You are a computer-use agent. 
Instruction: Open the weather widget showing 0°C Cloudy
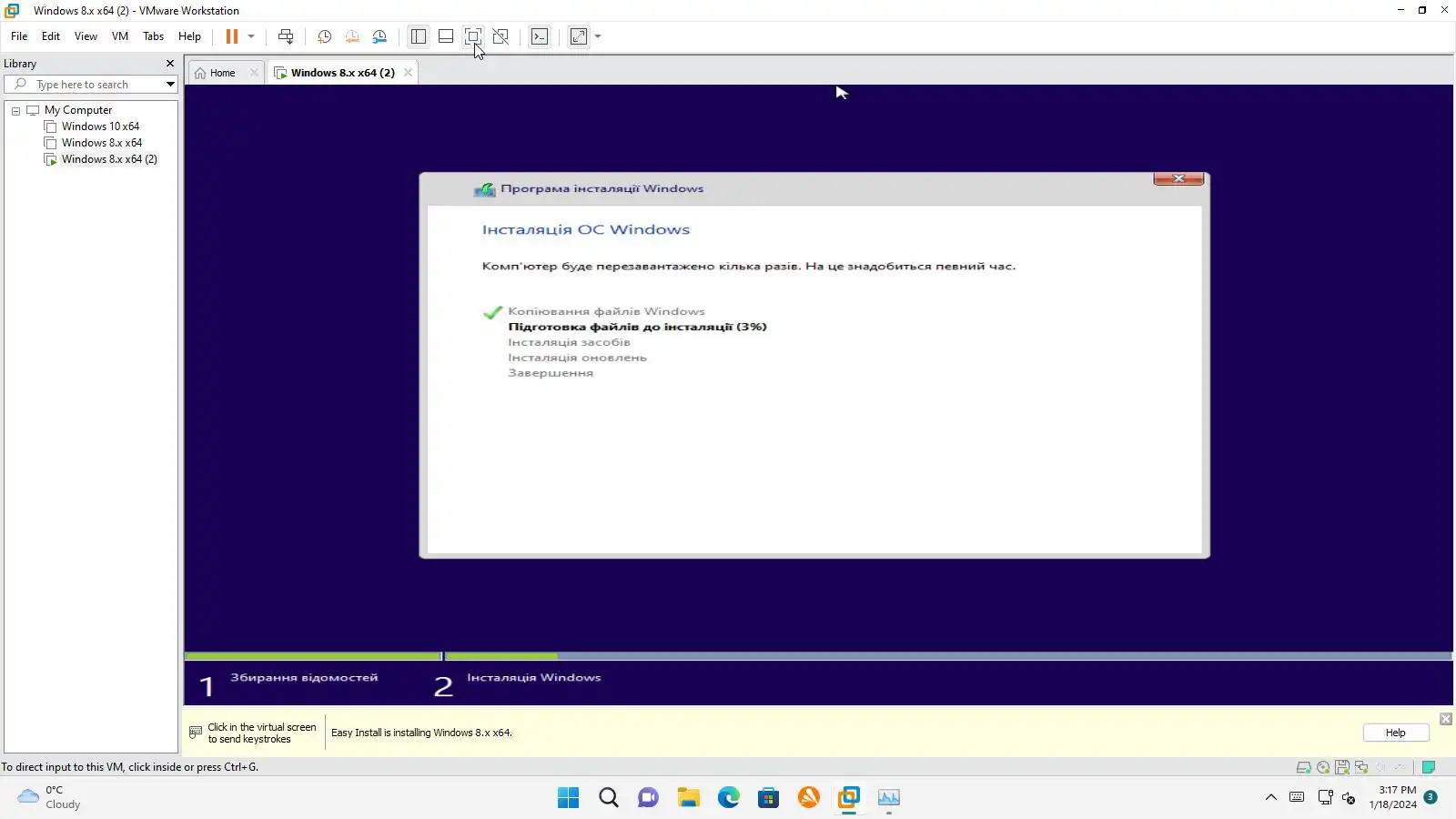click(x=49, y=797)
